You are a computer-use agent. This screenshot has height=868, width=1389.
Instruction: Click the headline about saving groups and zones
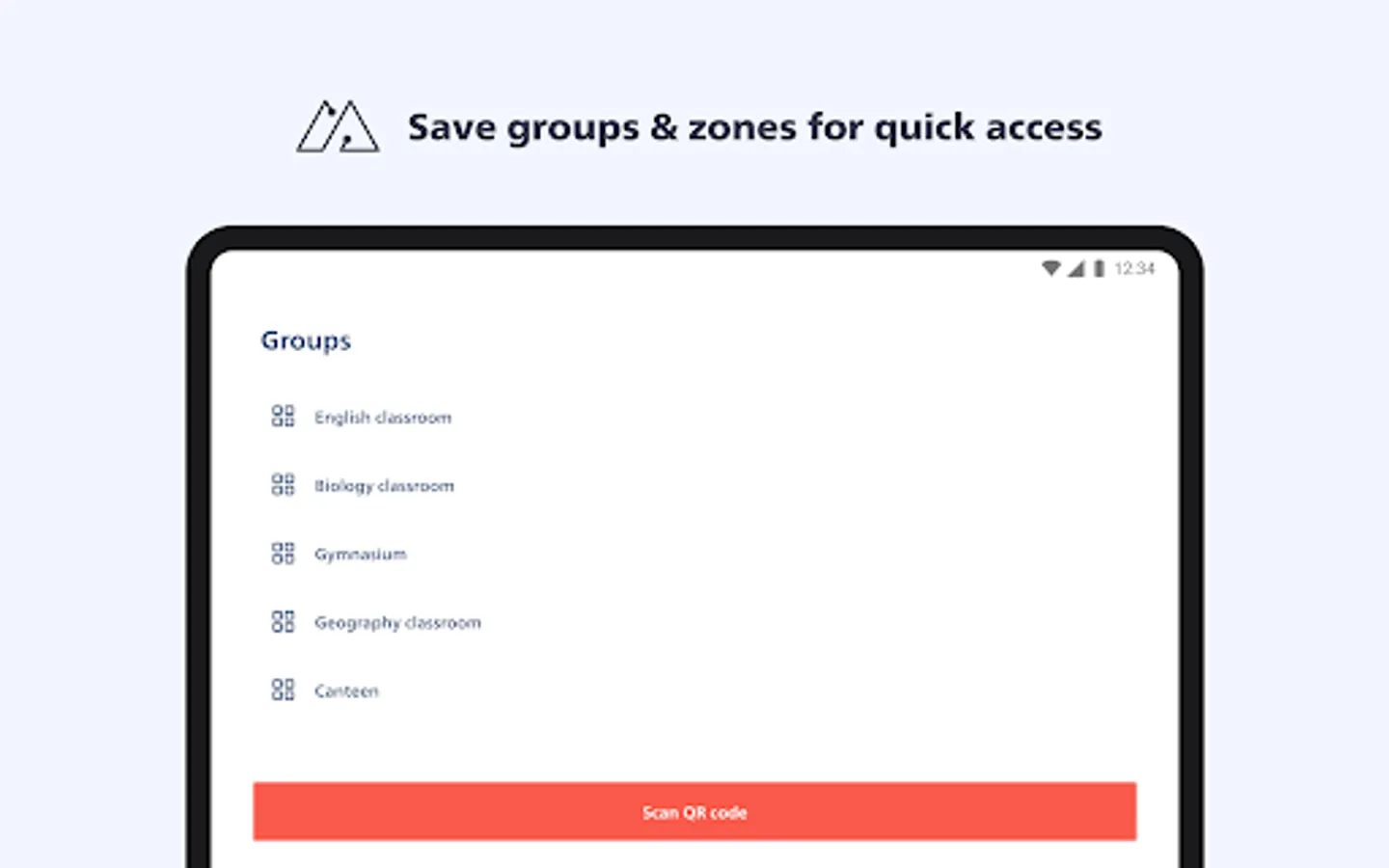point(755,126)
